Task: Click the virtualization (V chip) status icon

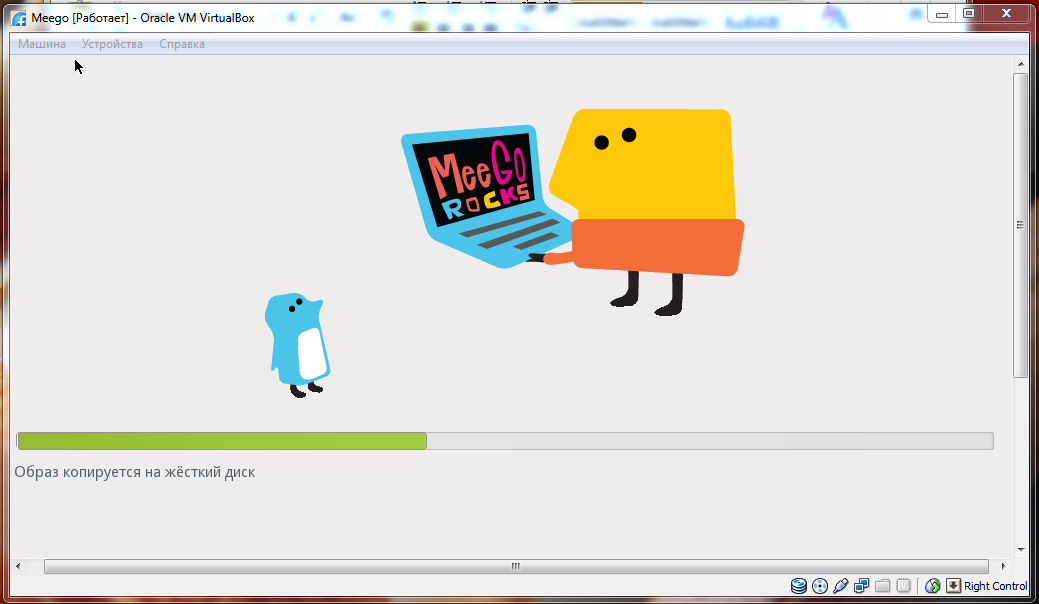Action: click(903, 585)
